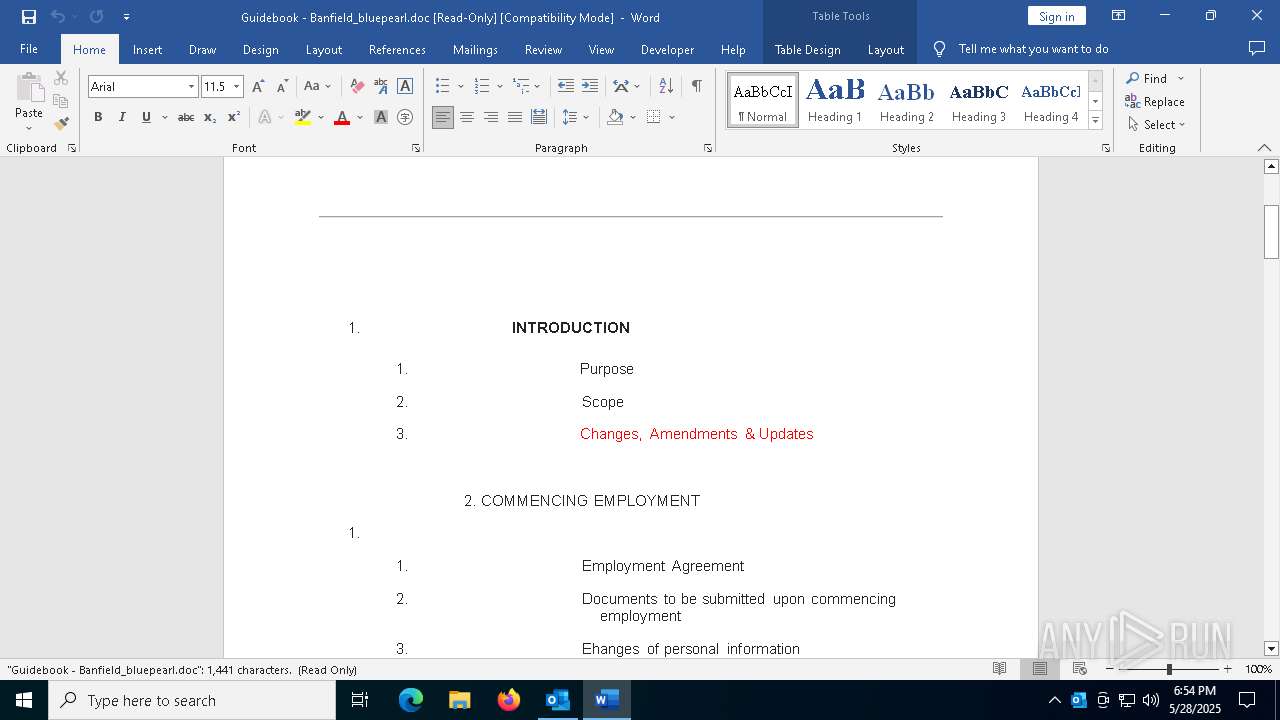
Task: Select Justify paragraph alignment
Action: pyautogui.click(x=515, y=117)
